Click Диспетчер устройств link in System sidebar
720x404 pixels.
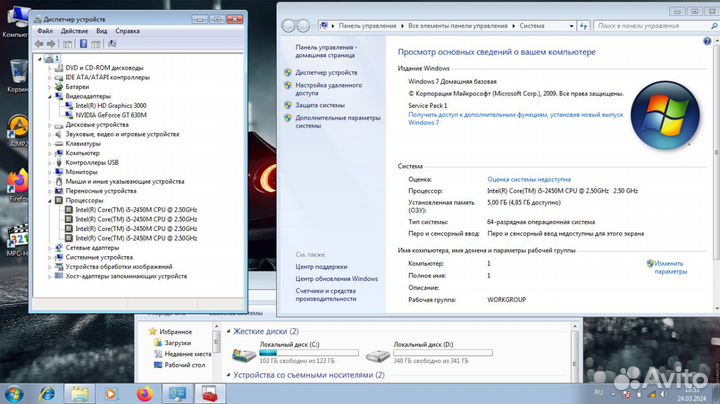pyautogui.click(x=326, y=73)
